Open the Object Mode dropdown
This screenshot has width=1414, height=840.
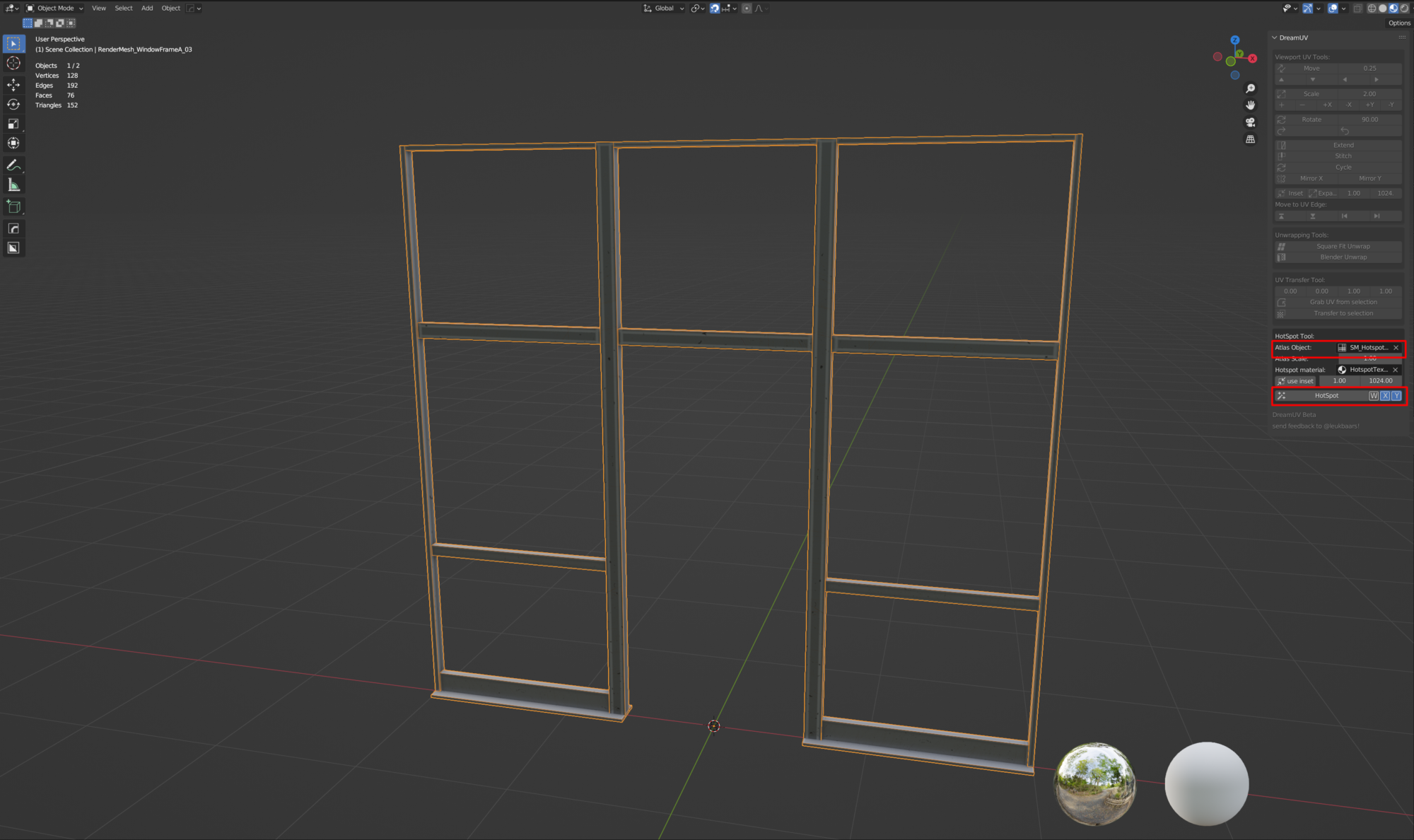point(55,8)
